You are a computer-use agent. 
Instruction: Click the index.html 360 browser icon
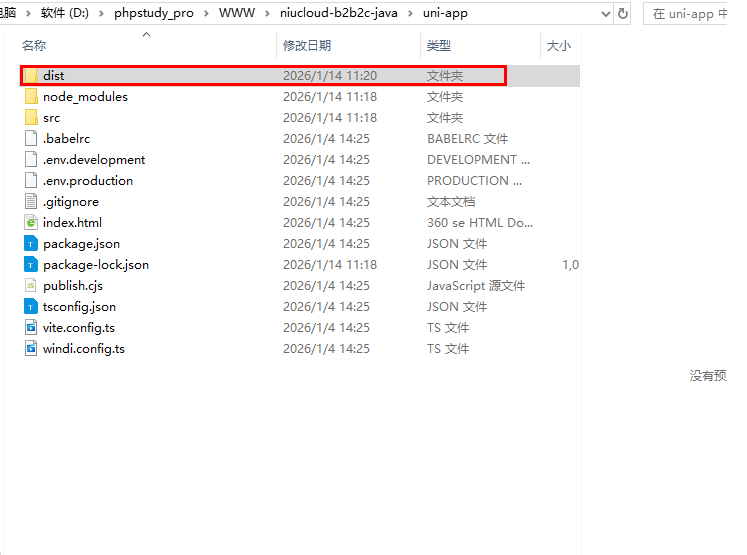point(31,223)
